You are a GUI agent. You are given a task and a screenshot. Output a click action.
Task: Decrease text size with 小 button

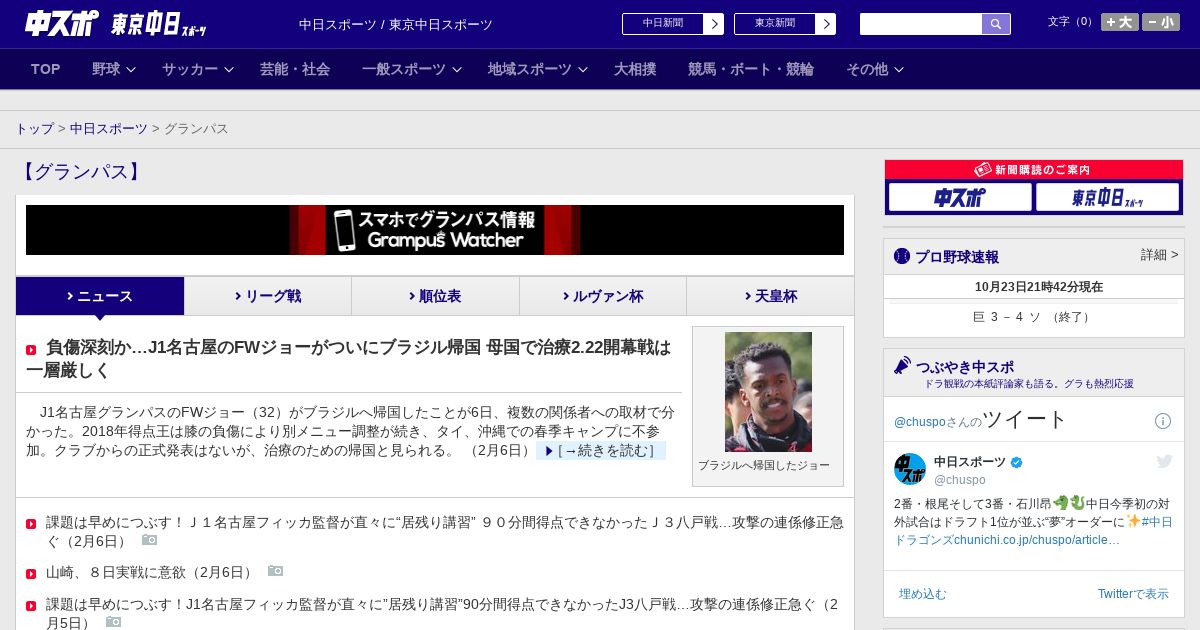[x=1161, y=22]
